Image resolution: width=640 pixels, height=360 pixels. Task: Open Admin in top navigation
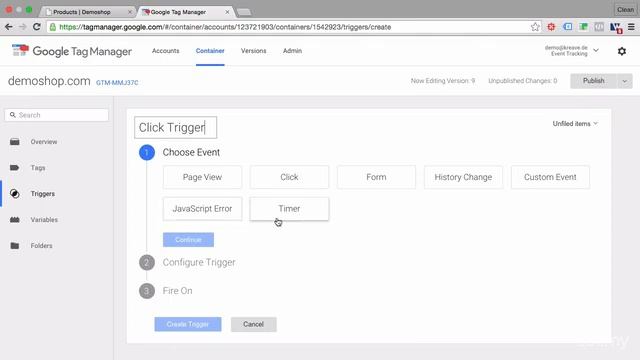tap(292, 51)
